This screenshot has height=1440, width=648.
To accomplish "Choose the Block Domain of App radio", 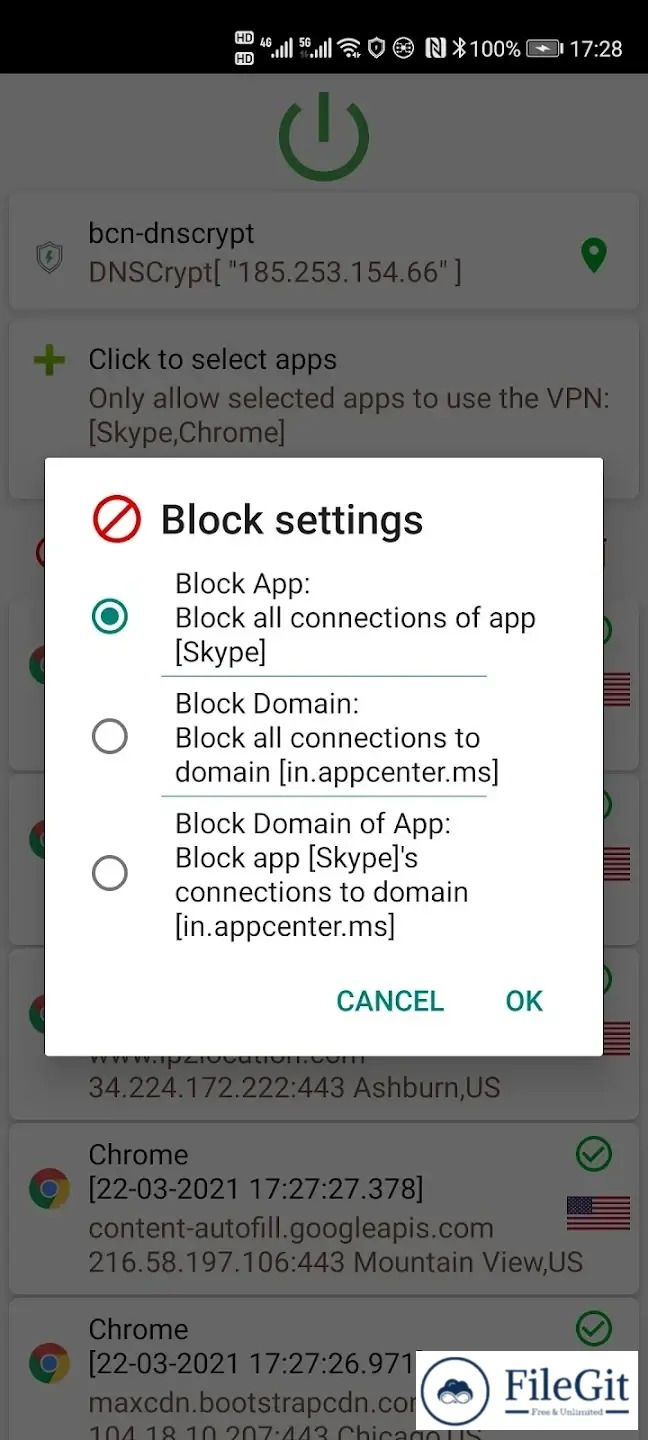I will pos(110,873).
